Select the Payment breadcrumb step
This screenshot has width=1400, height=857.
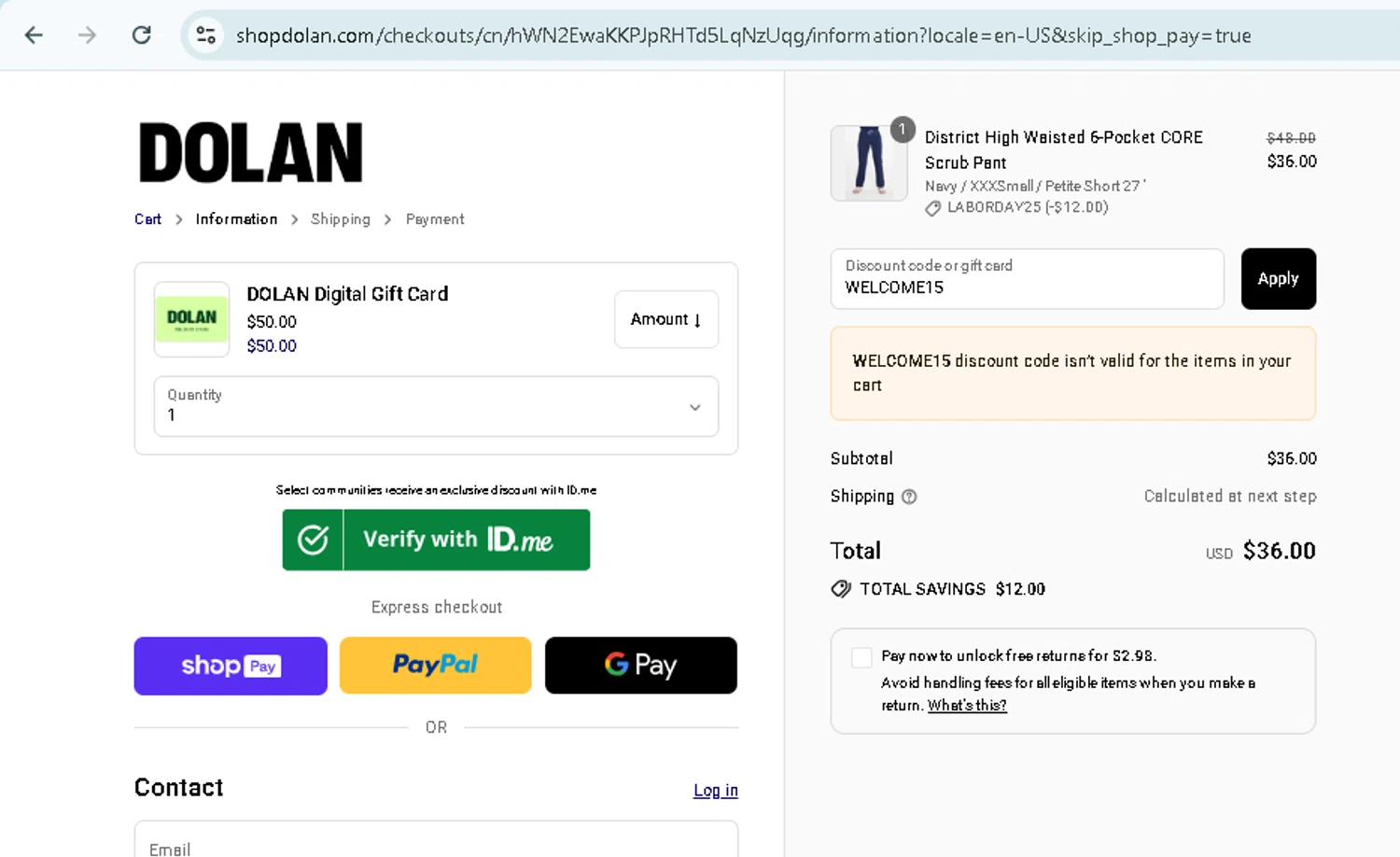tap(435, 219)
